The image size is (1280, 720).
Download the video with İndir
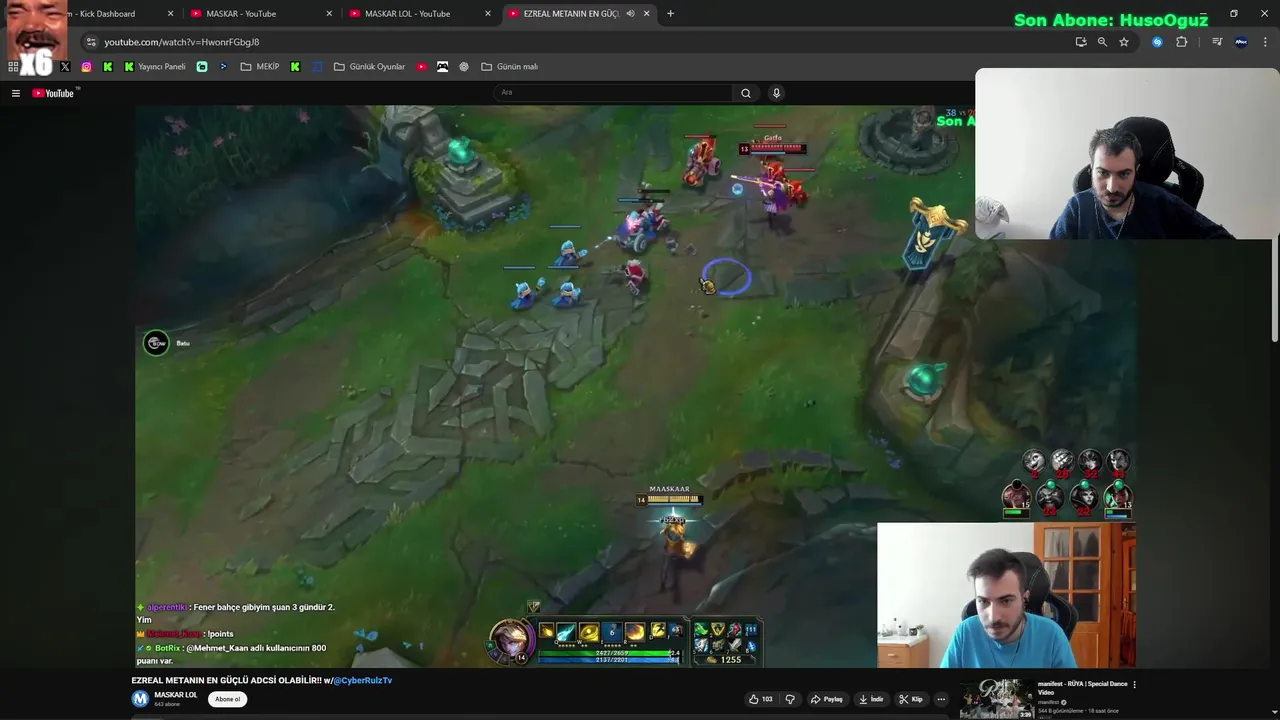click(x=871, y=699)
